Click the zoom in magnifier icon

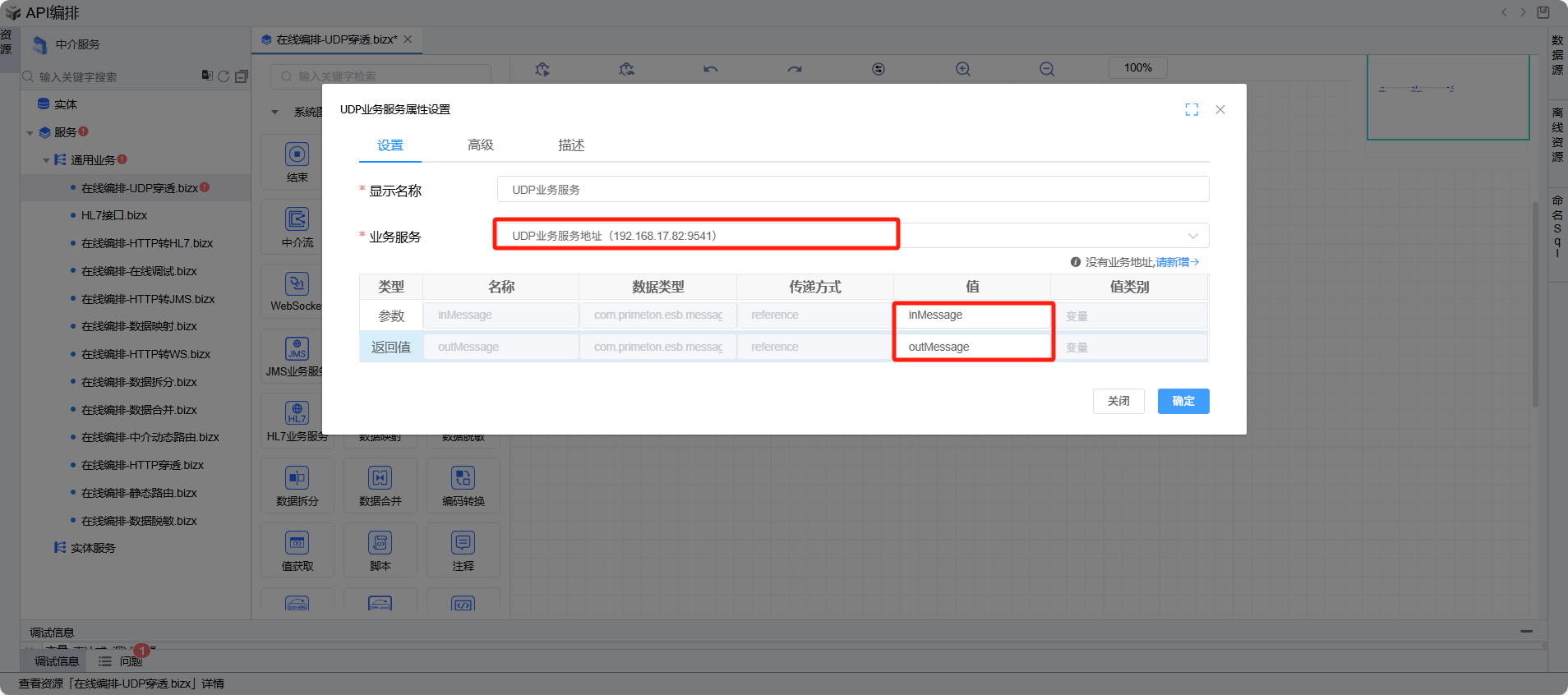click(x=962, y=69)
